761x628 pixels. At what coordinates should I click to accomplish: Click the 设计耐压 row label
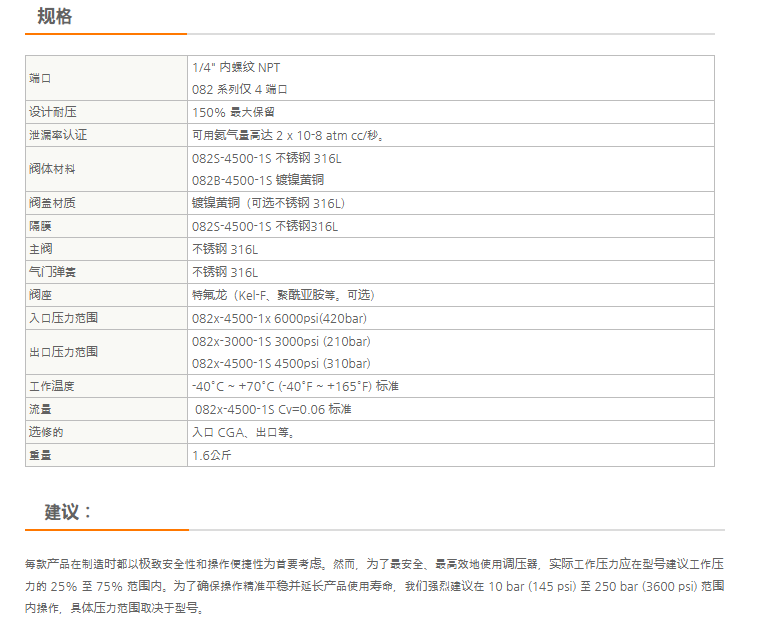52,112
